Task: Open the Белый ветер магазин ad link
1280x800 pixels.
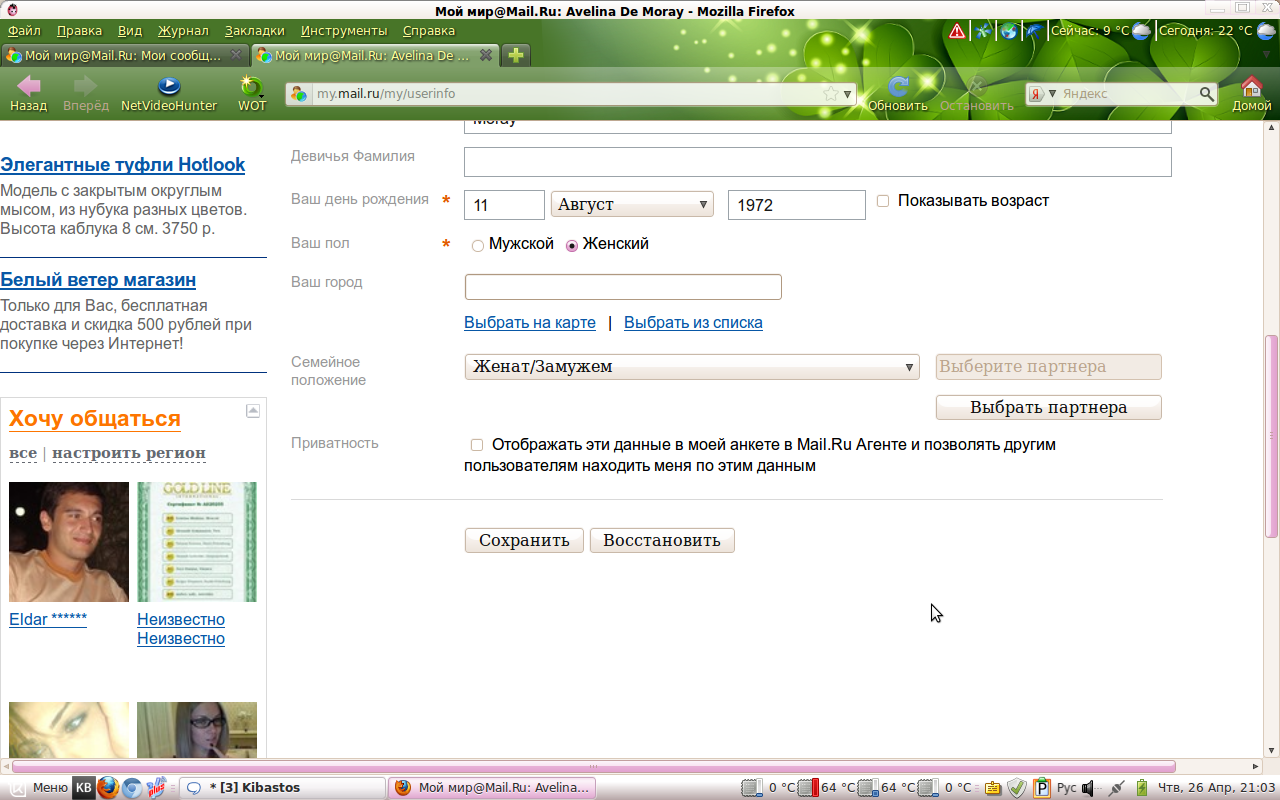Action: point(98,280)
